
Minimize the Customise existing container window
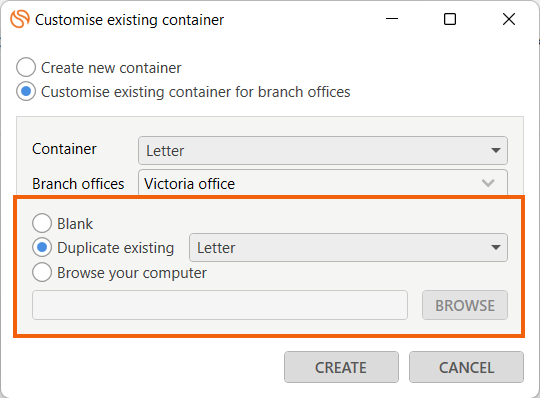(392, 19)
